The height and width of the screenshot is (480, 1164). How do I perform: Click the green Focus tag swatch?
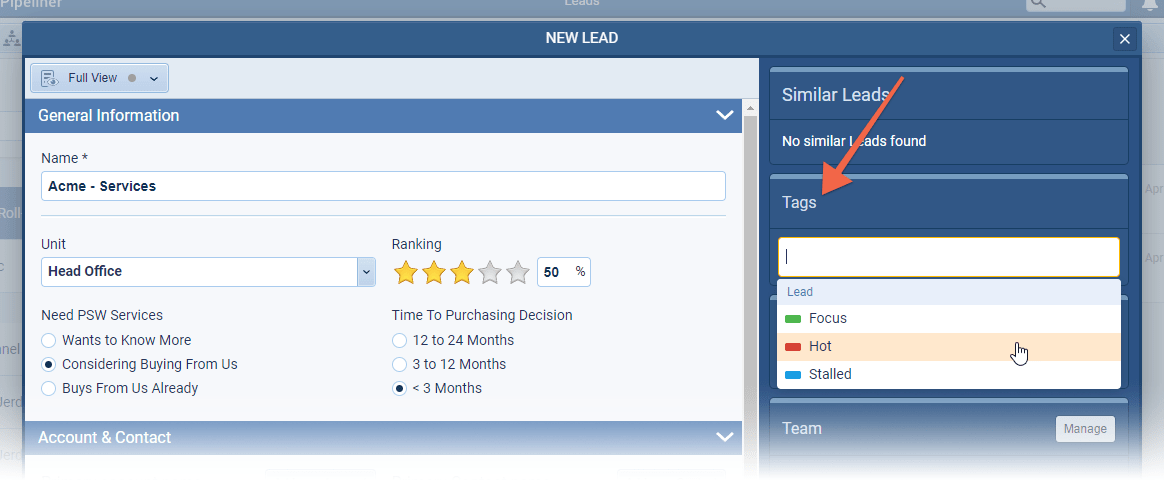794,318
